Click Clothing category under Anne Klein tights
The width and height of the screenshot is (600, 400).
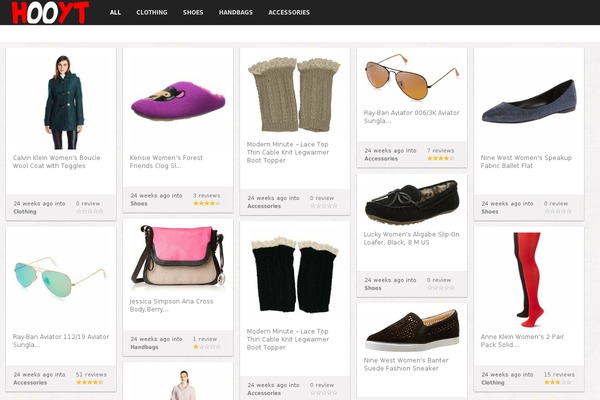click(493, 383)
